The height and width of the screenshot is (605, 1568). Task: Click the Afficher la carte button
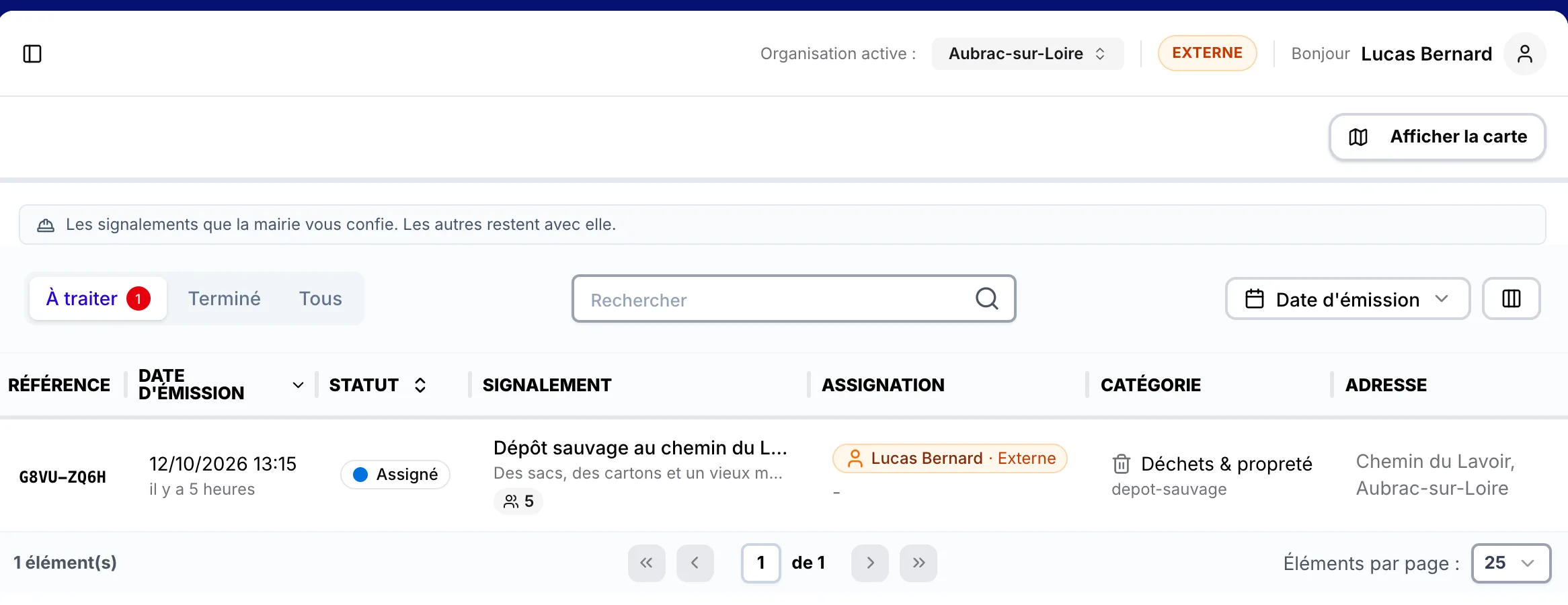point(1437,137)
